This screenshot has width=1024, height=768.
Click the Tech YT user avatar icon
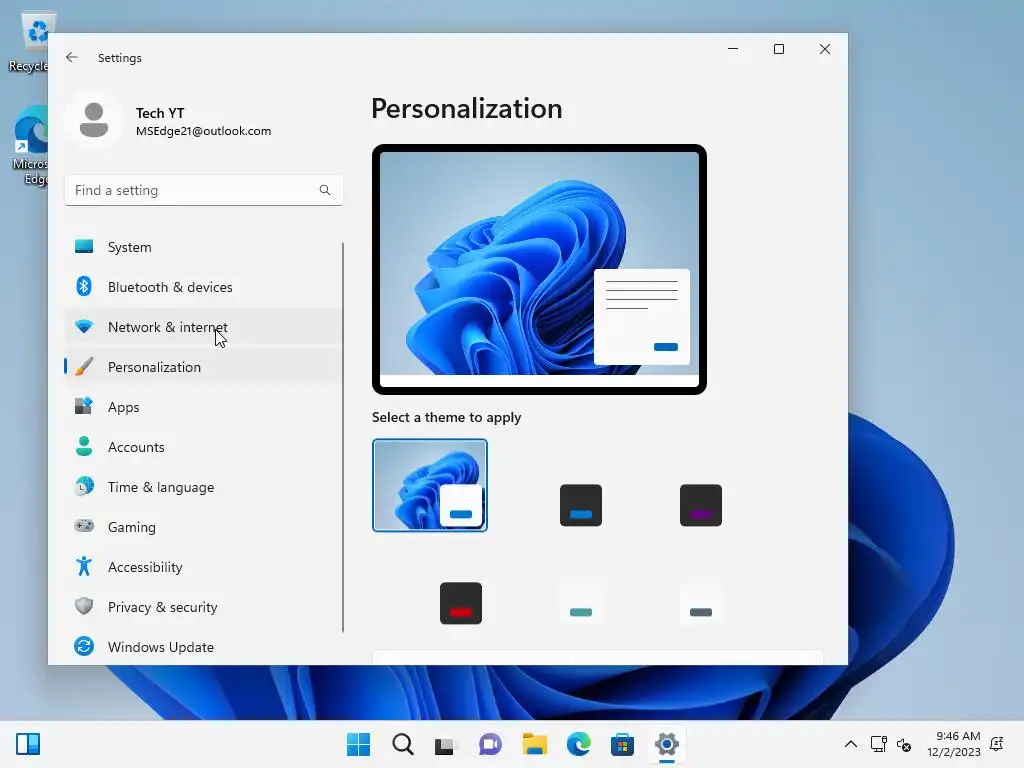(x=94, y=120)
